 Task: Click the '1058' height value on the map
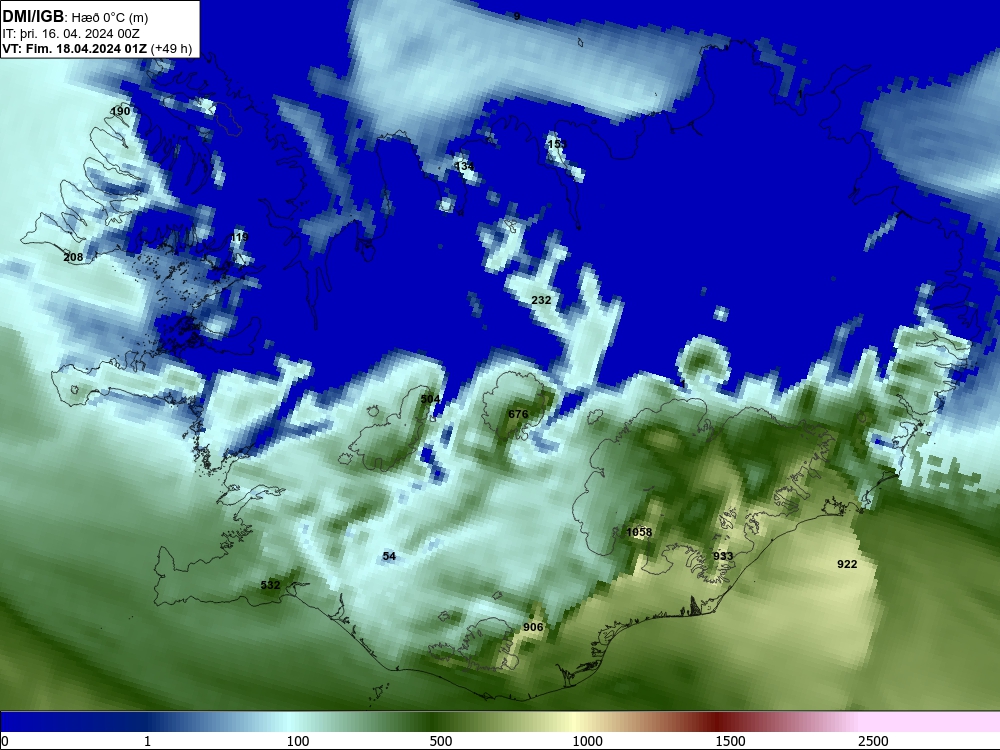click(x=639, y=532)
